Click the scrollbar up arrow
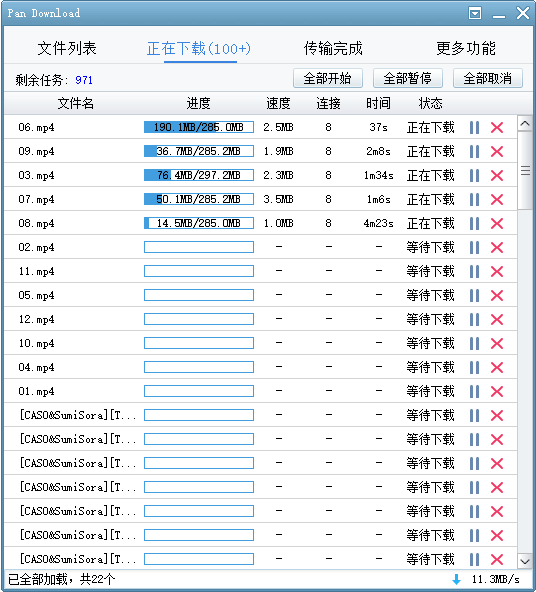Screen dimensions: 536x592 pyautogui.click(x=525, y=123)
